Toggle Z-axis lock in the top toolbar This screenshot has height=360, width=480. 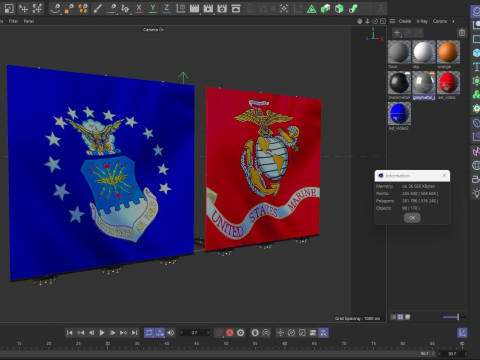pyautogui.click(x=166, y=8)
